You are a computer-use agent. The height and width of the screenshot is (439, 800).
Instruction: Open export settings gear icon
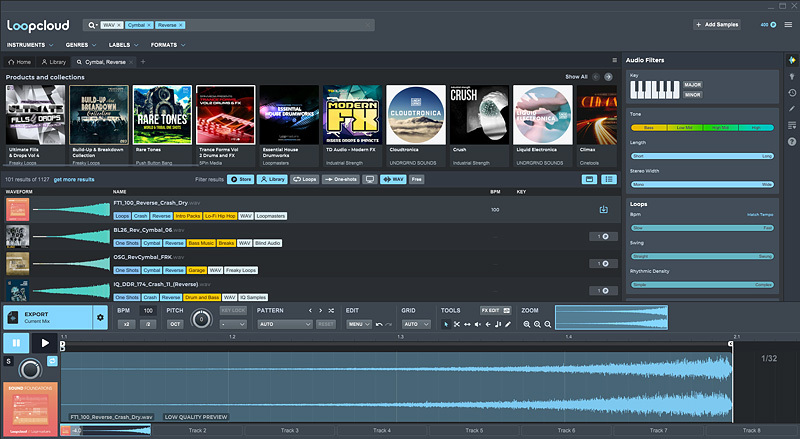click(100, 318)
